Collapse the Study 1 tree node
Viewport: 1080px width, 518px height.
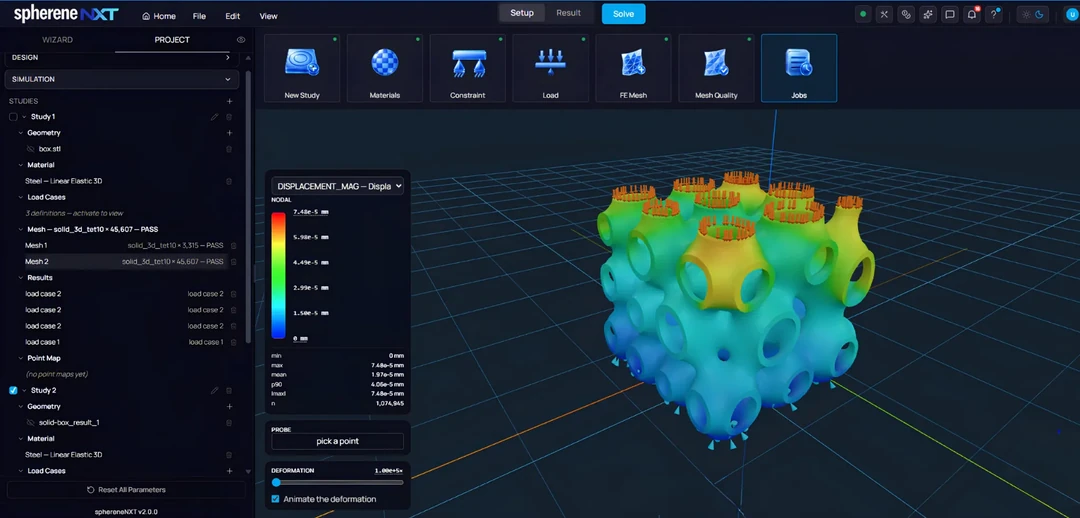coord(24,117)
